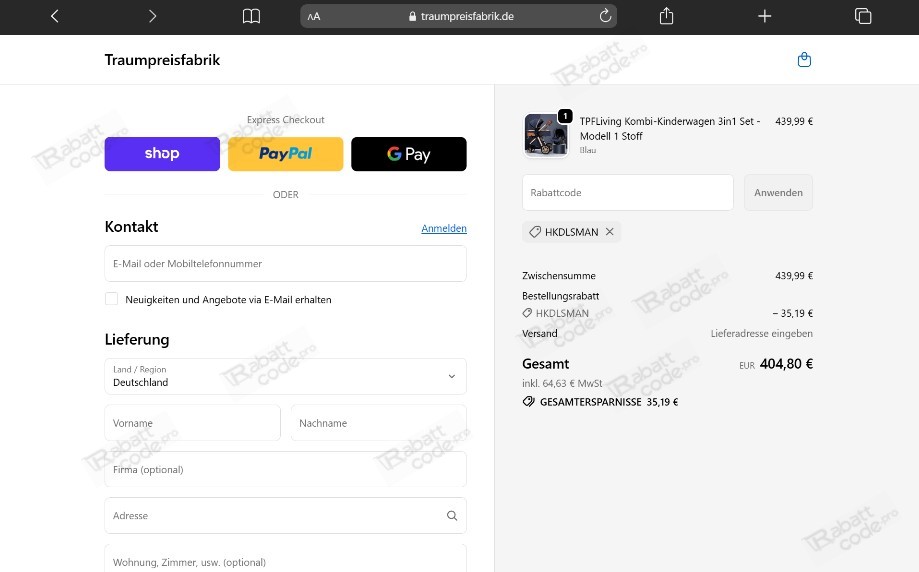
Task: Click the TPFLiving Kombi-Kinderwagen product name
Action: [670, 128]
